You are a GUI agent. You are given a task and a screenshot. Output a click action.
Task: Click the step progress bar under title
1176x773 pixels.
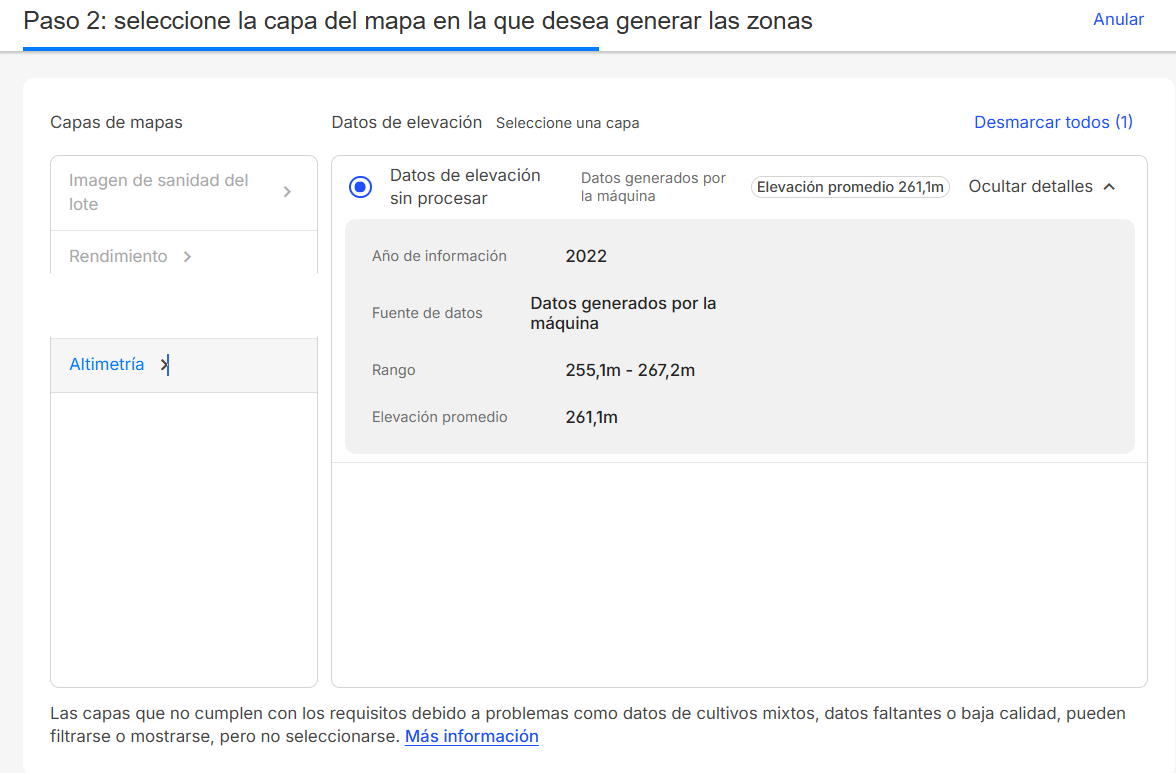coord(310,49)
